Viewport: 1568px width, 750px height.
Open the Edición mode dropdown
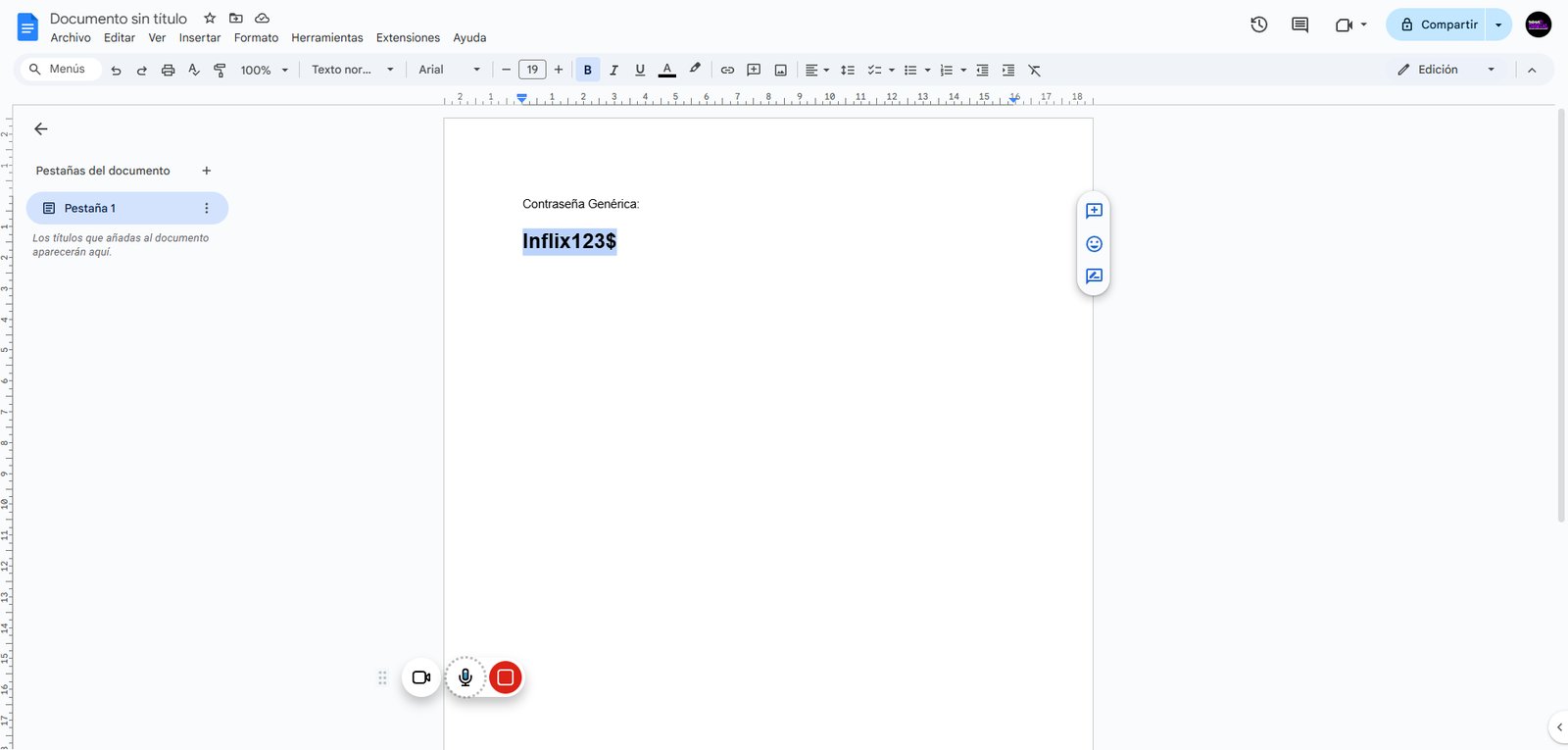click(1446, 70)
